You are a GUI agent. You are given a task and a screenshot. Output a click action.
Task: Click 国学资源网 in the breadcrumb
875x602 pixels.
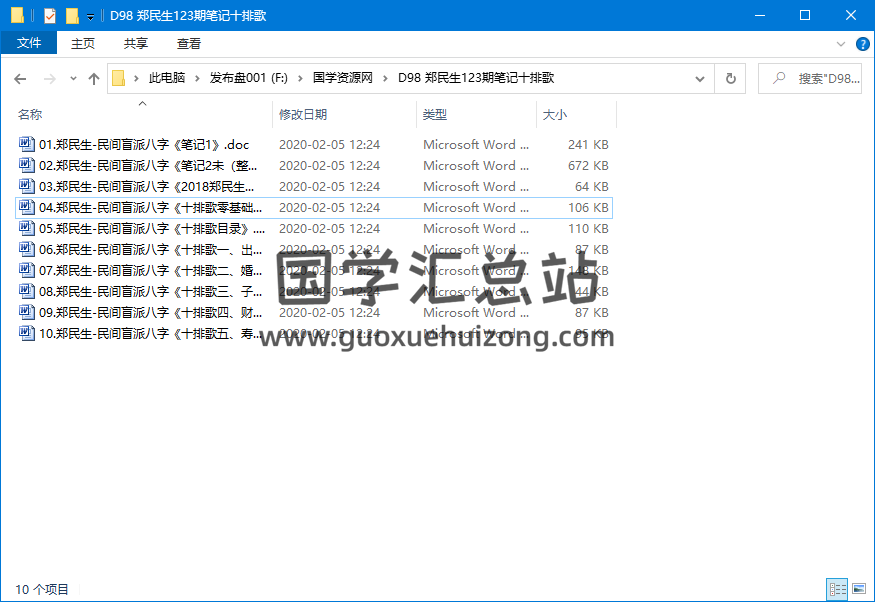pyautogui.click(x=343, y=78)
